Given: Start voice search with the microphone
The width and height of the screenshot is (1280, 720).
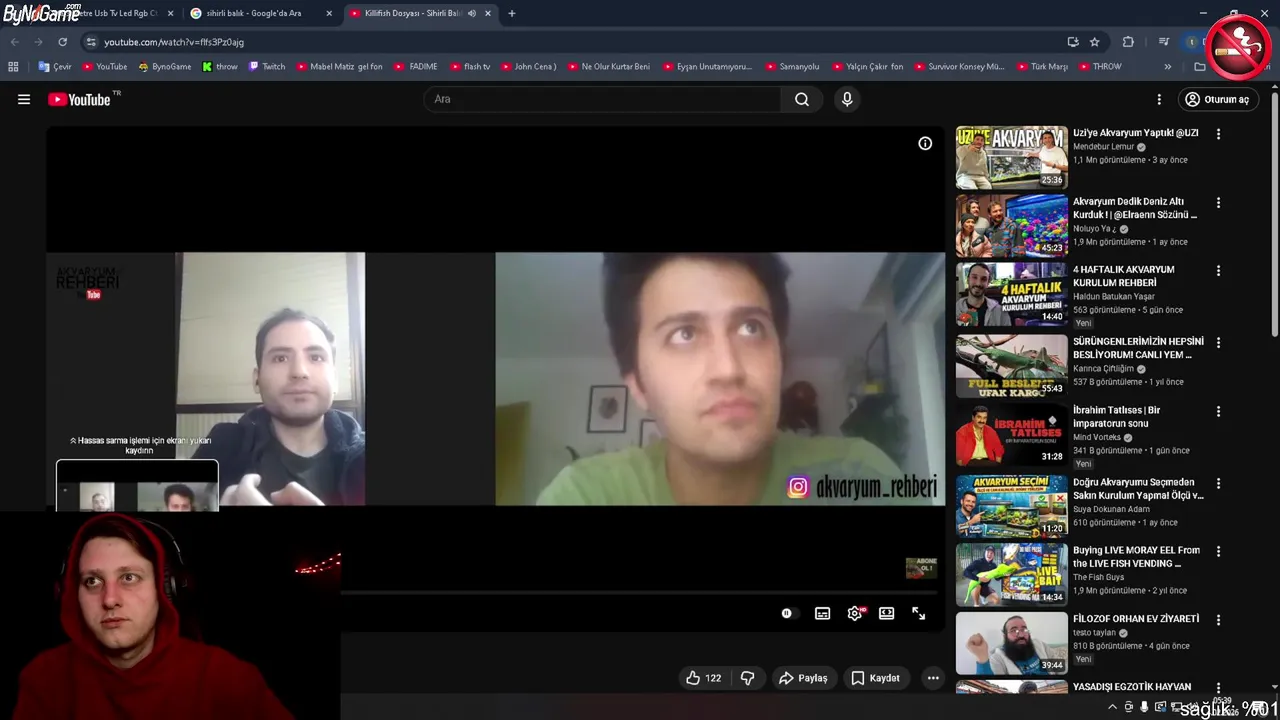Looking at the screenshot, I should click(x=847, y=99).
